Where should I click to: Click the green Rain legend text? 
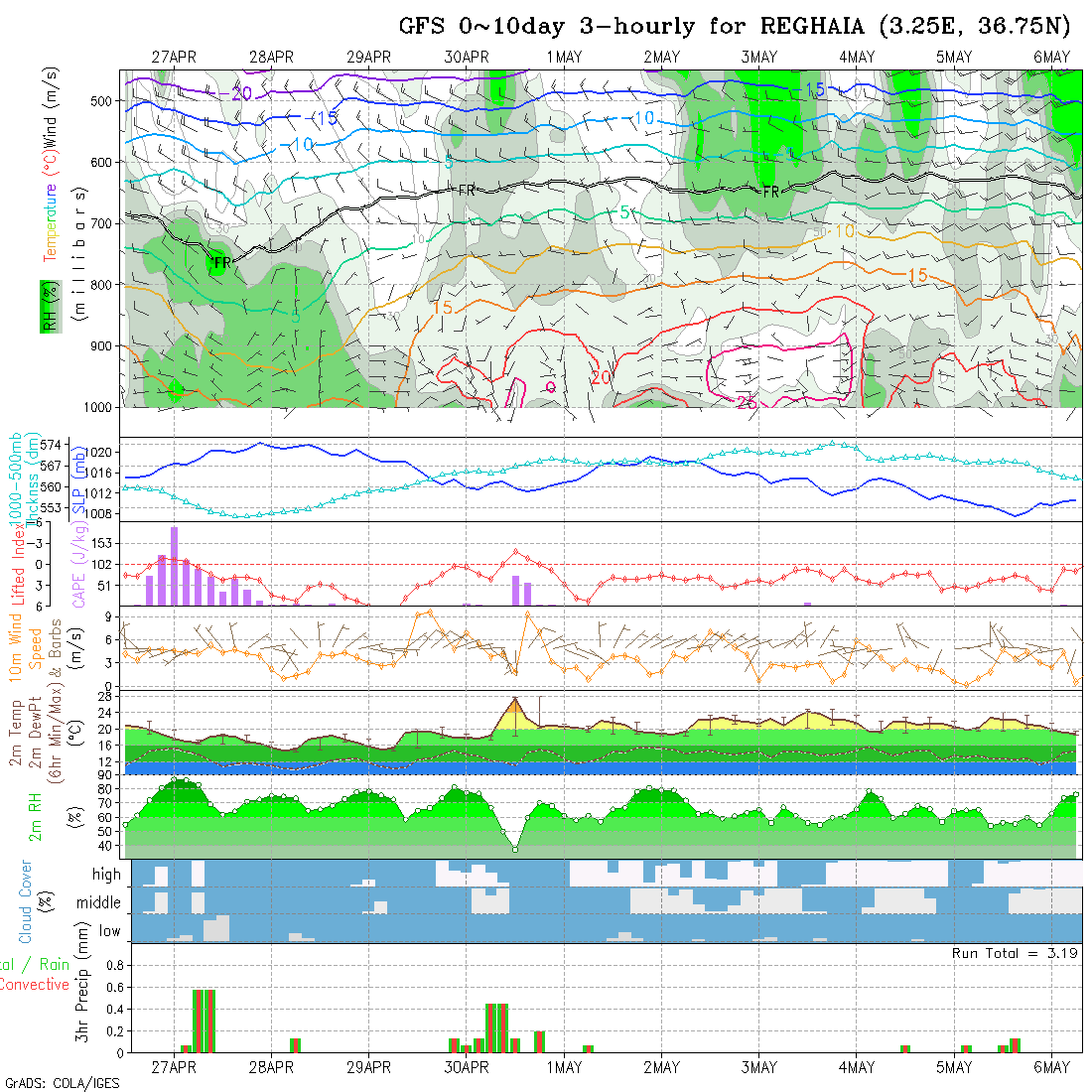54,965
